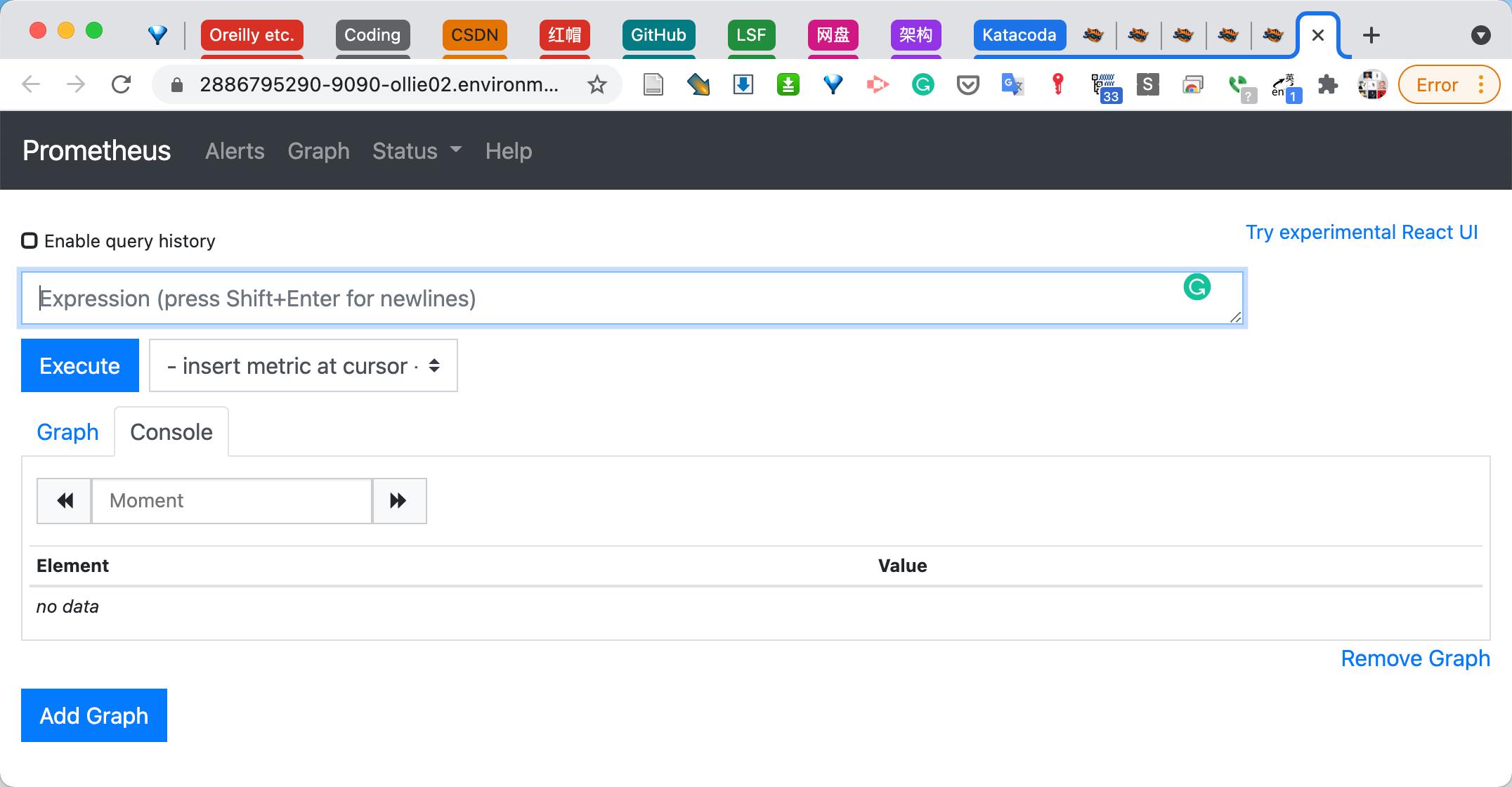The height and width of the screenshot is (787, 1512).
Task: Click the Execute button
Action: tap(80, 365)
